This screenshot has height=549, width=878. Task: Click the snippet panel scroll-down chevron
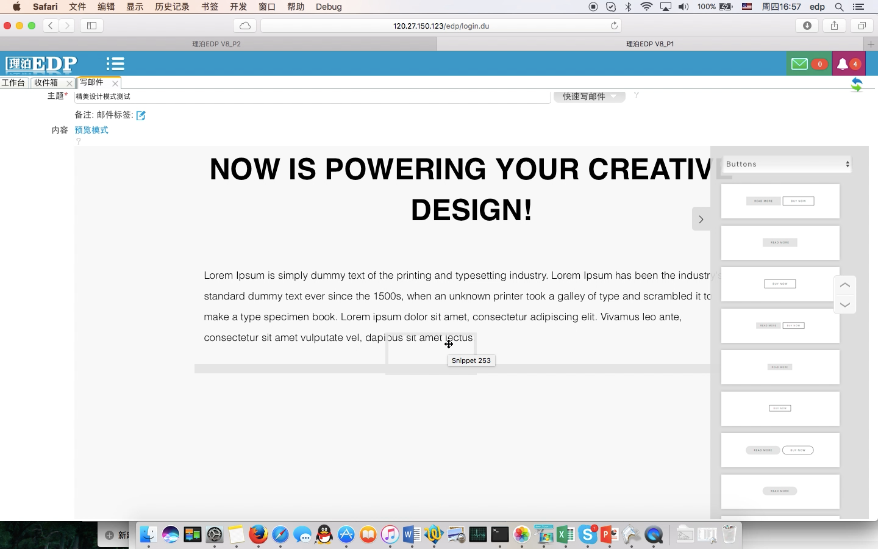[x=845, y=304]
